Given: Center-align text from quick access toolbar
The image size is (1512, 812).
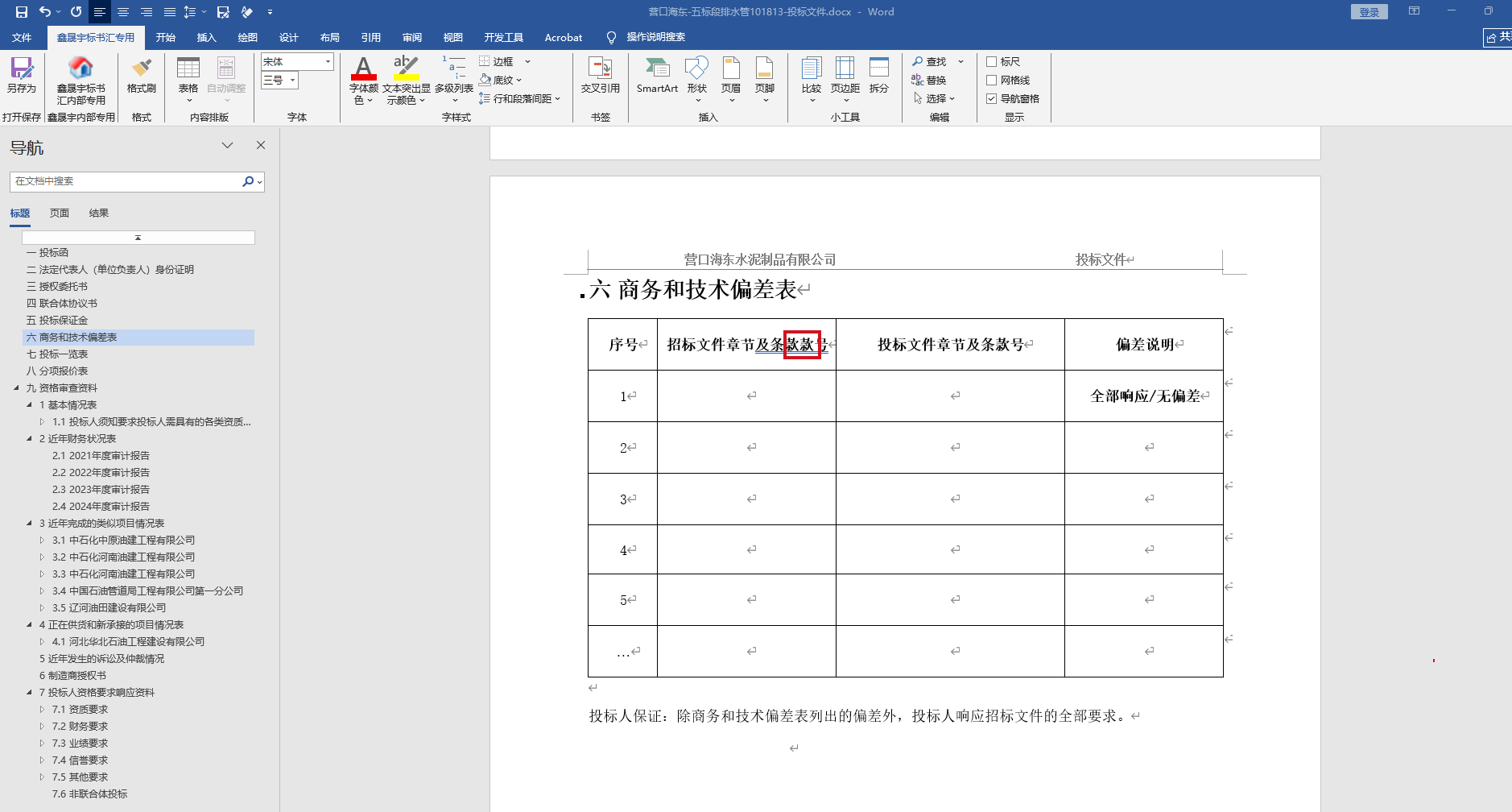Looking at the screenshot, I should (123, 12).
